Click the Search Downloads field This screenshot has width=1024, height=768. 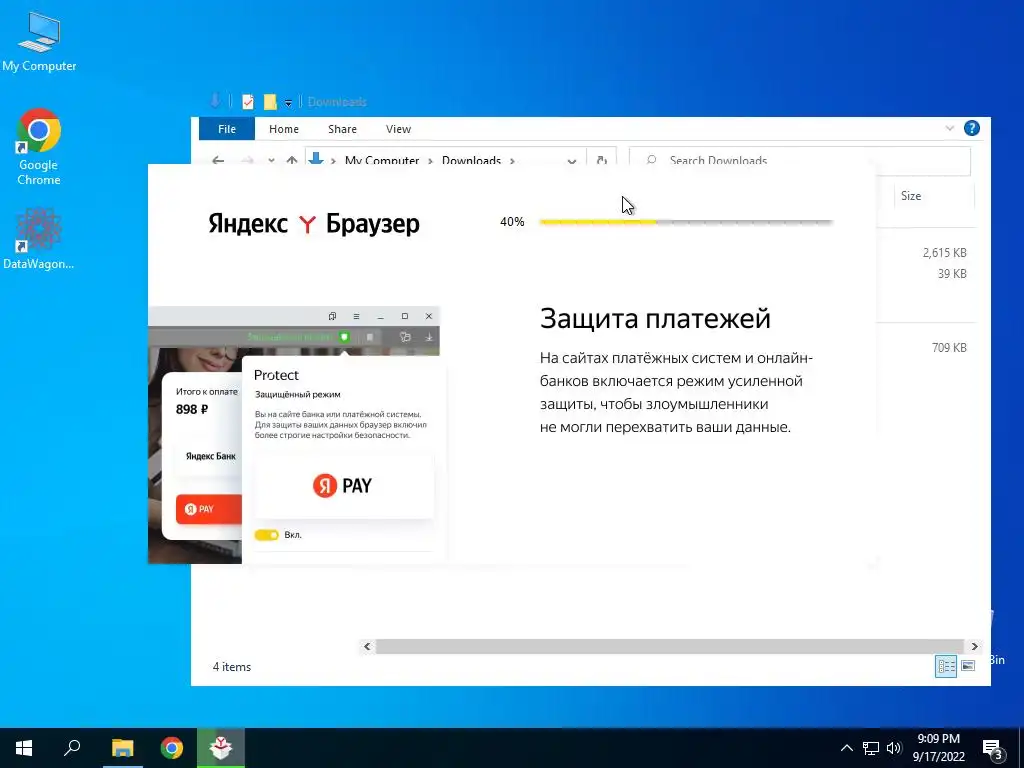point(800,160)
